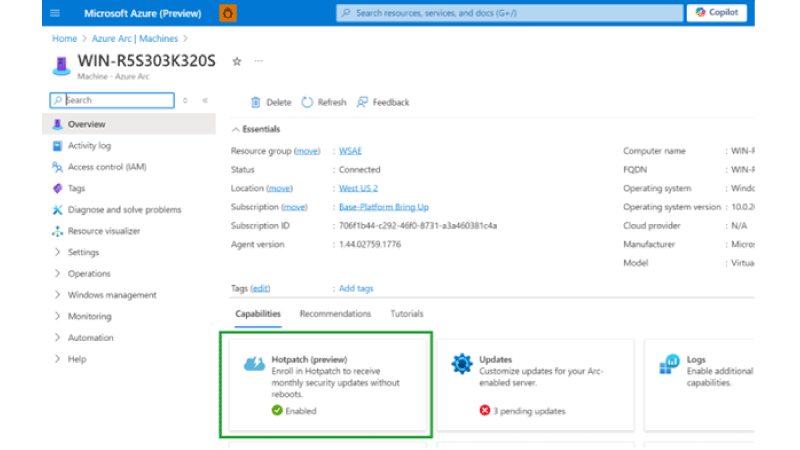This screenshot has width=800, height=450.
Task: Click the 3 pending updates text
Action: pyautogui.click(x=529, y=411)
